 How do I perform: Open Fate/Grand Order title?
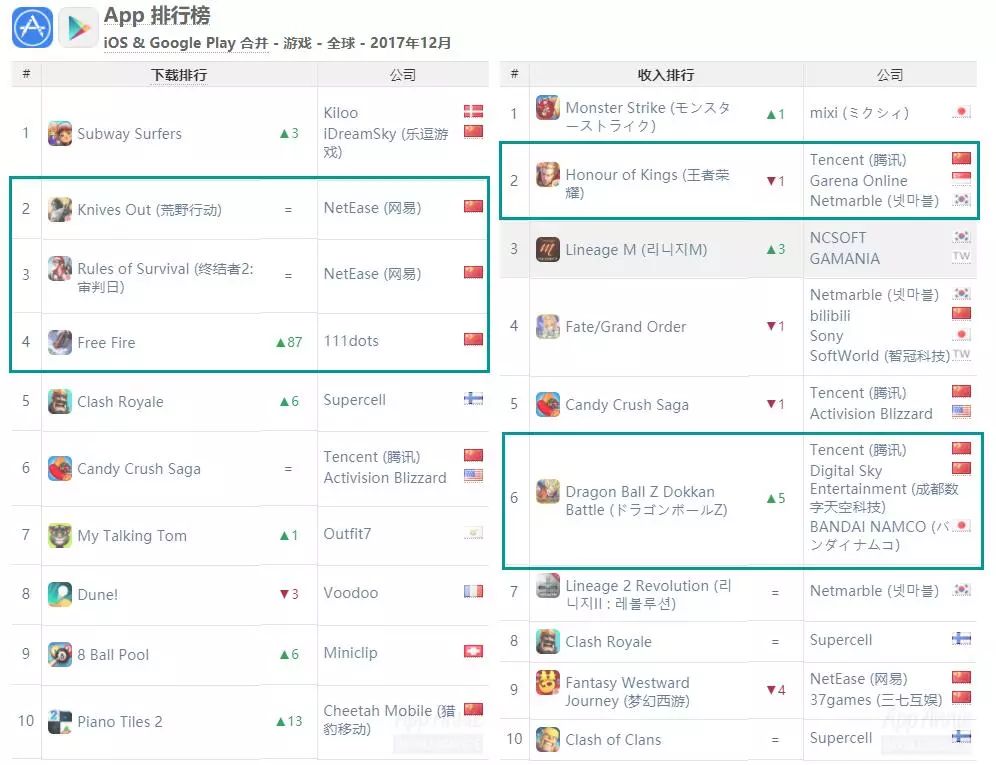(626, 327)
